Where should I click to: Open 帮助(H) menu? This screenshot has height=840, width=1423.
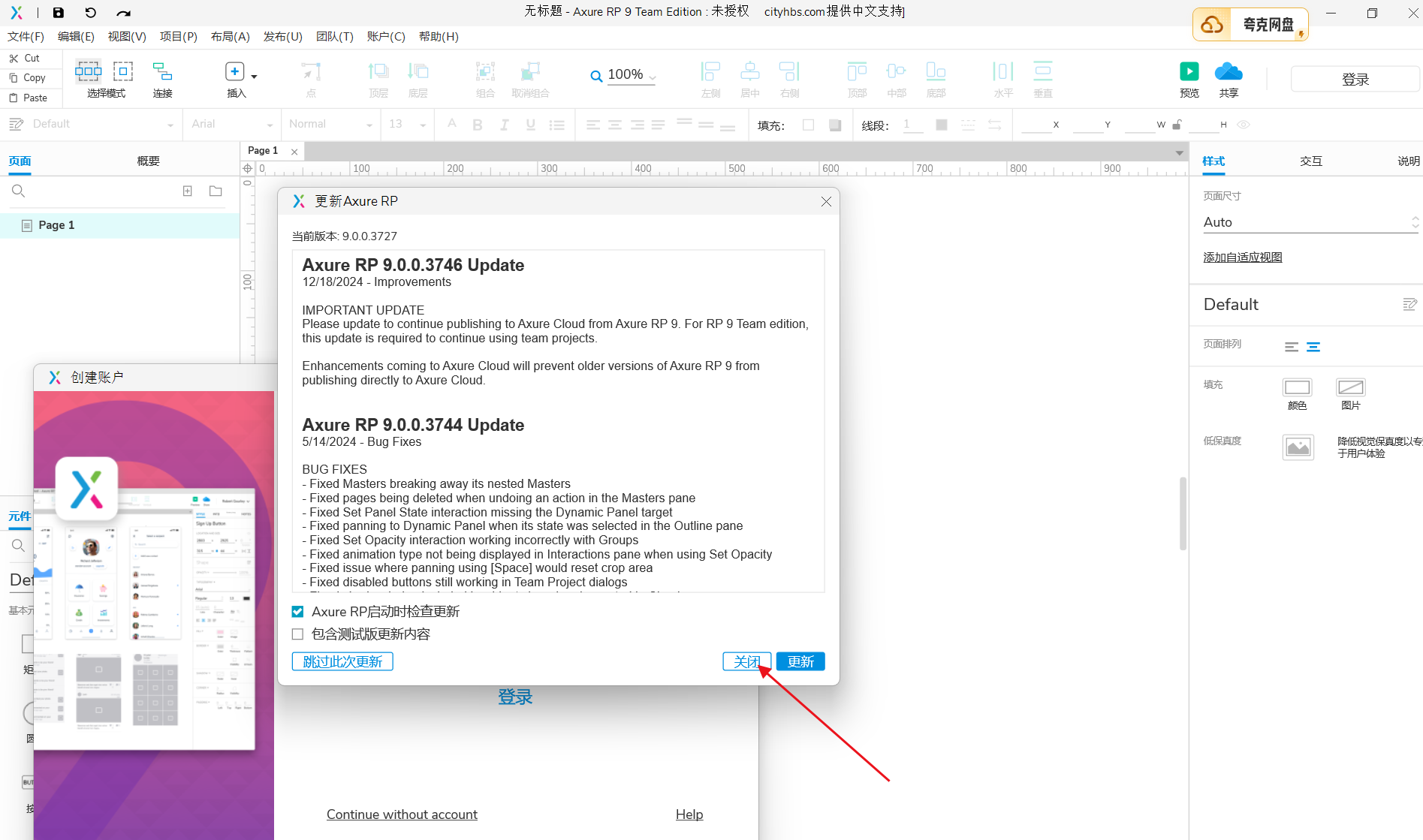pos(439,37)
